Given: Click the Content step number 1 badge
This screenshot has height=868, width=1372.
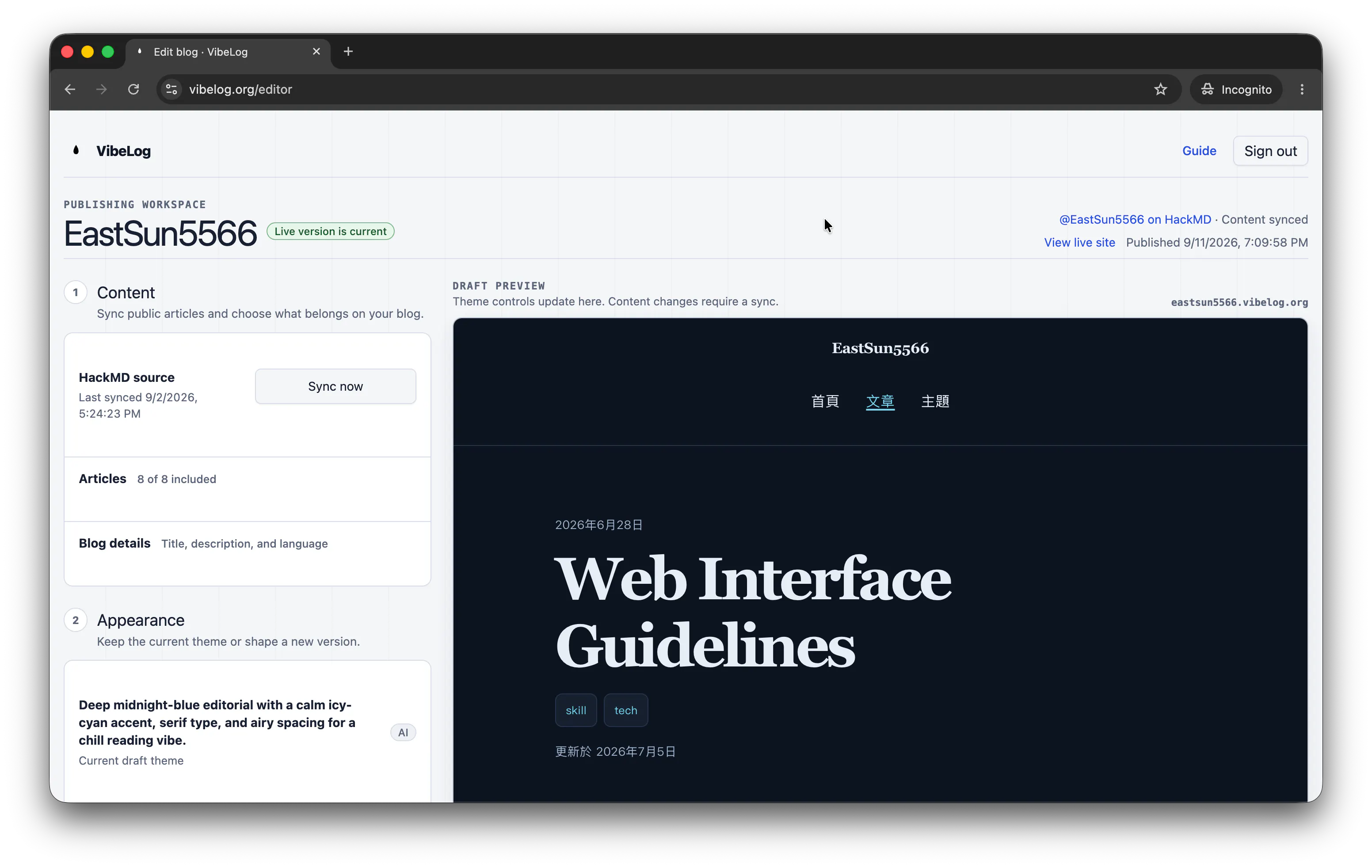Looking at the screenshot, I should tap(75, 292).
